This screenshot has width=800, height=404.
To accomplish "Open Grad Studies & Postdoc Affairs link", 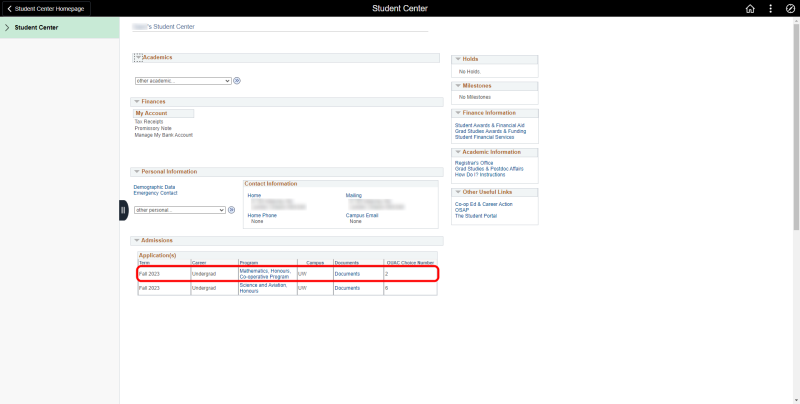I will pos(489,169).
